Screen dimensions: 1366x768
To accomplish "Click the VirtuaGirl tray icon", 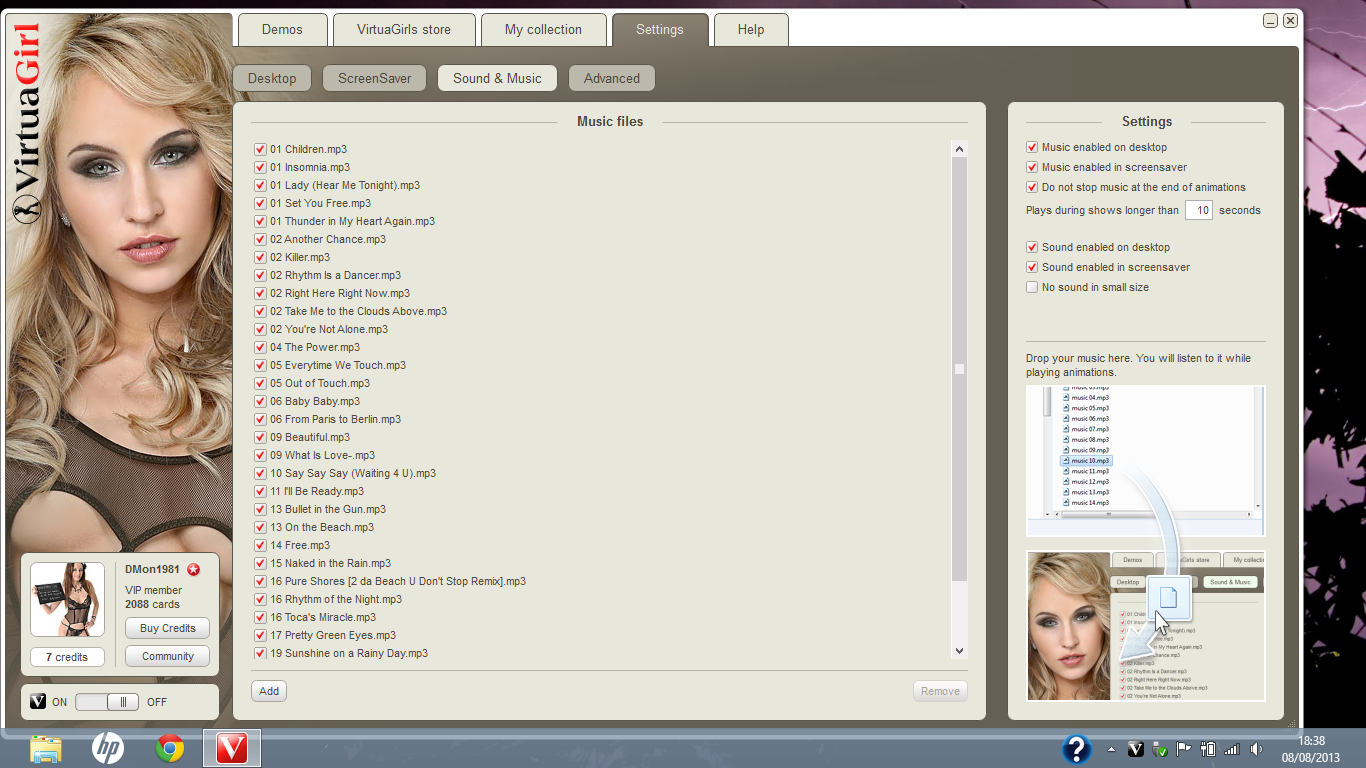I will pyautogui.click(x=1136, y=749).
